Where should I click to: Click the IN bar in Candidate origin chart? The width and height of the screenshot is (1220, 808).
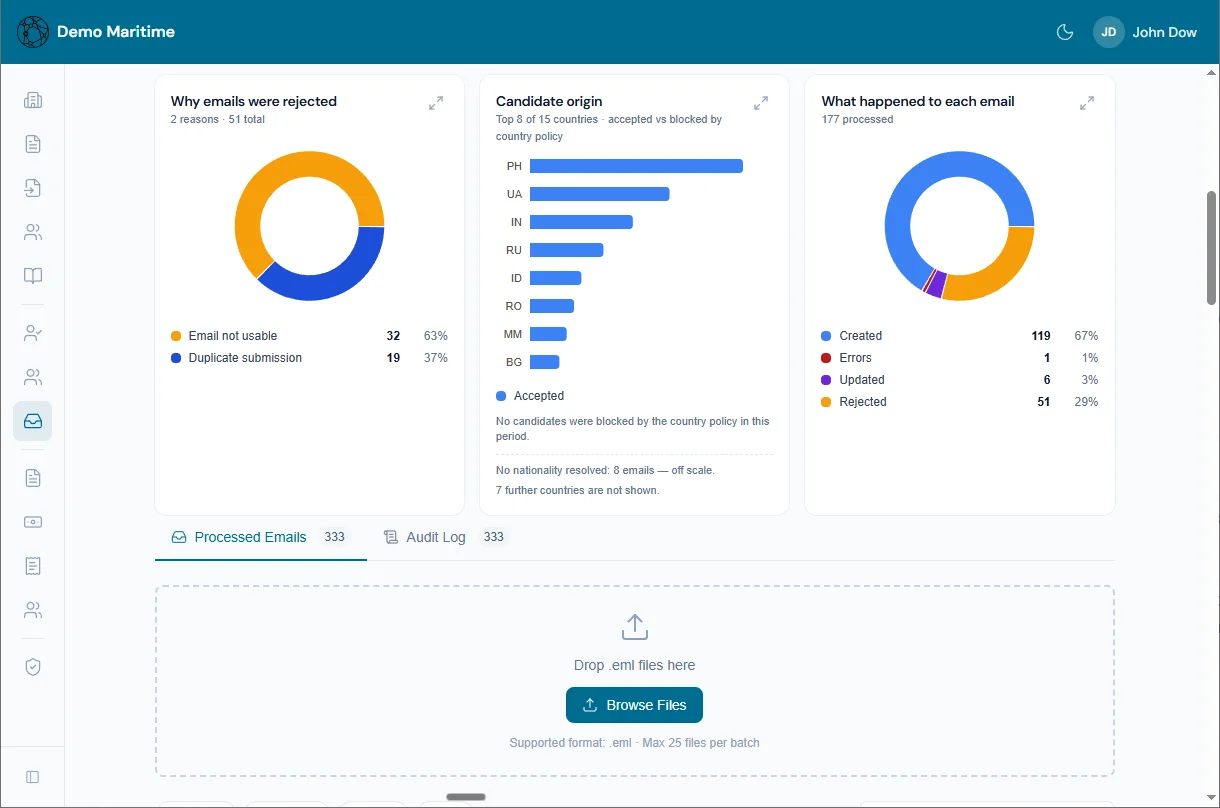(x=581, y=222)
